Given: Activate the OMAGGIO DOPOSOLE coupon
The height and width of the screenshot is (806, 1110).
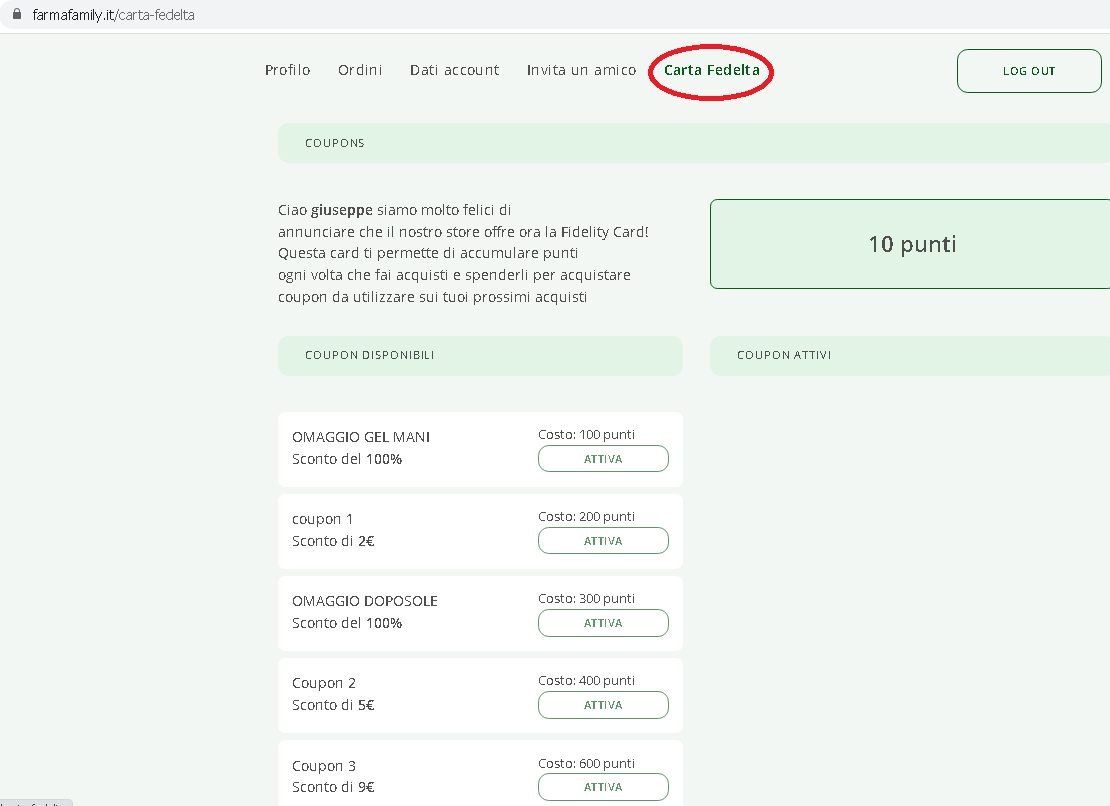Looking at the screenshot, I should pos(603,623).
